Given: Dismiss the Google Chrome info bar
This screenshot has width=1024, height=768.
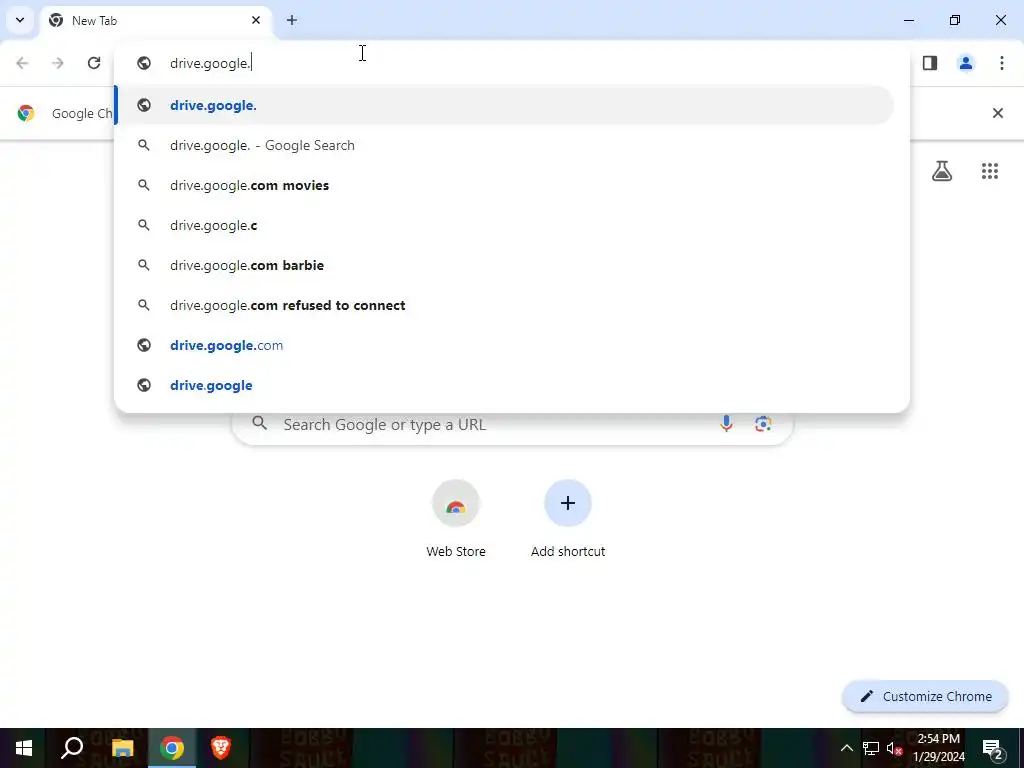Looking at the screenshot, I should (998, 113).
